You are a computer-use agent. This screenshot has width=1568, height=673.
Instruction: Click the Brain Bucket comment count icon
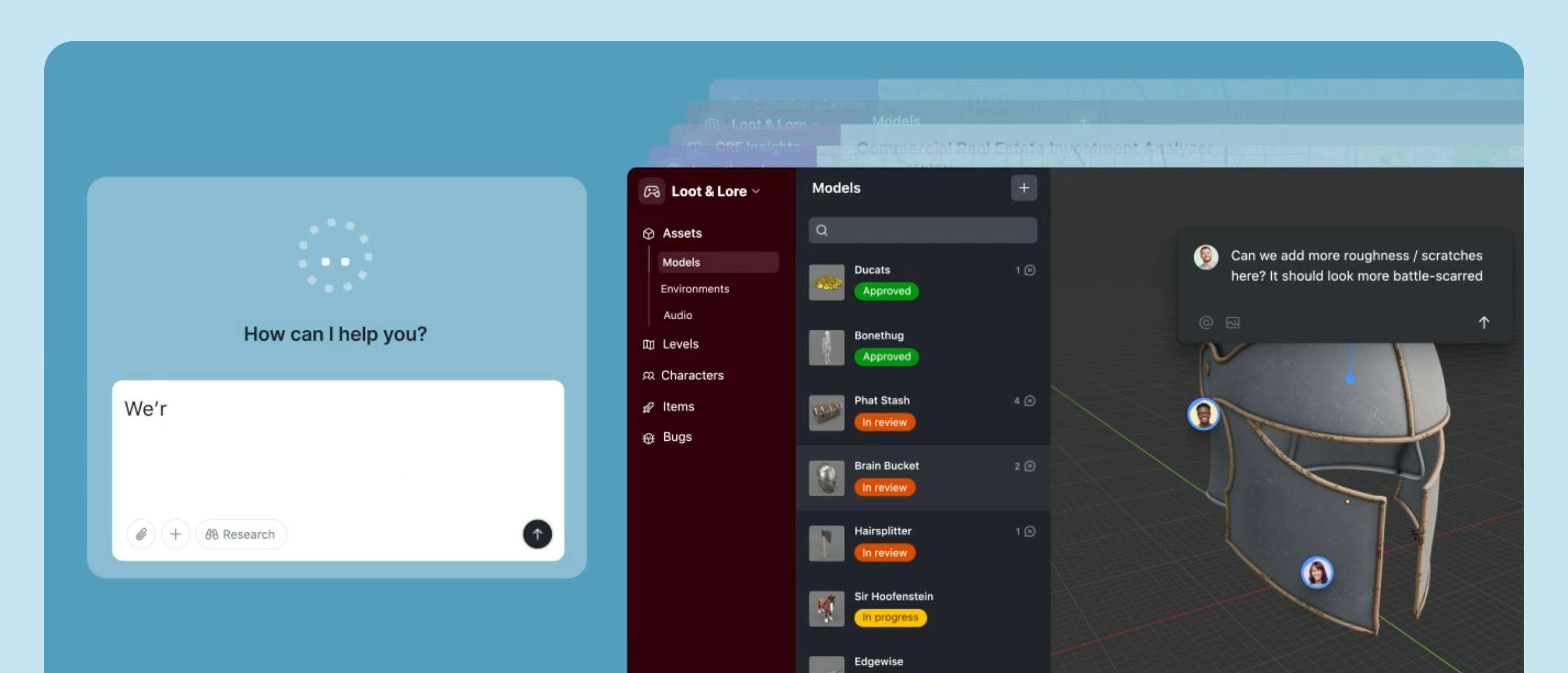tap(1030, 466)
